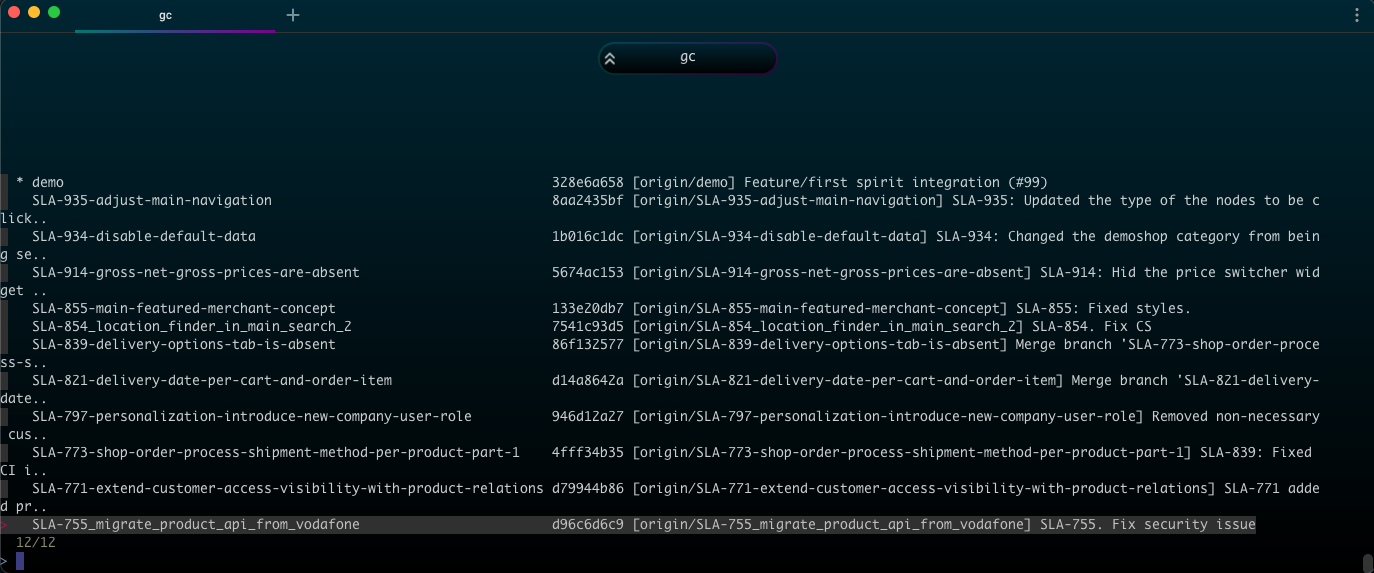Click the [origin/SLA-934-disable-default-data] remote ref
1374x573 pixels.
point(780,237)
